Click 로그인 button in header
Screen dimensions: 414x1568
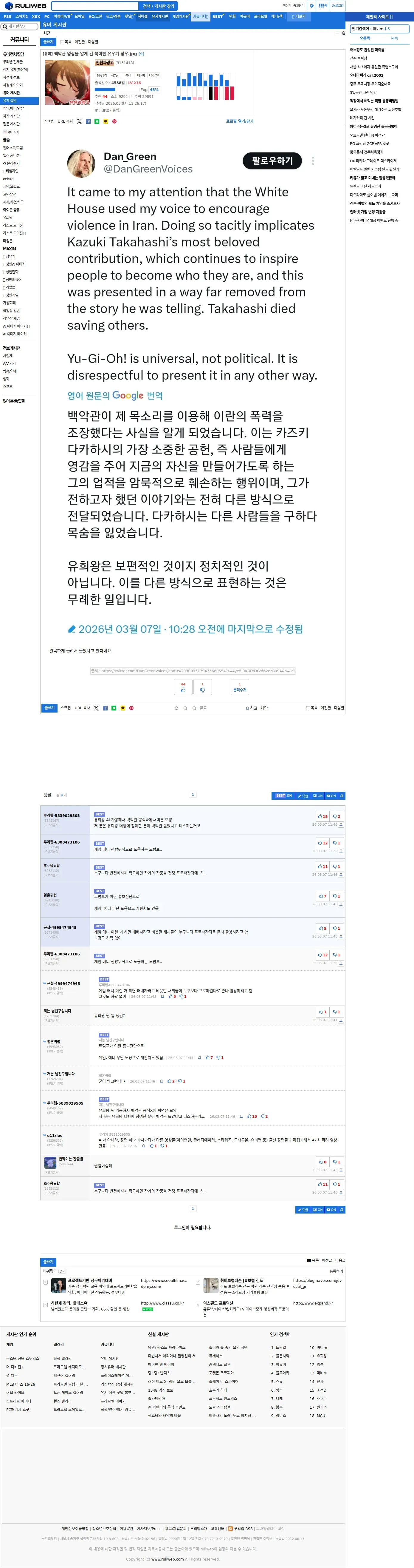(337, 5)
